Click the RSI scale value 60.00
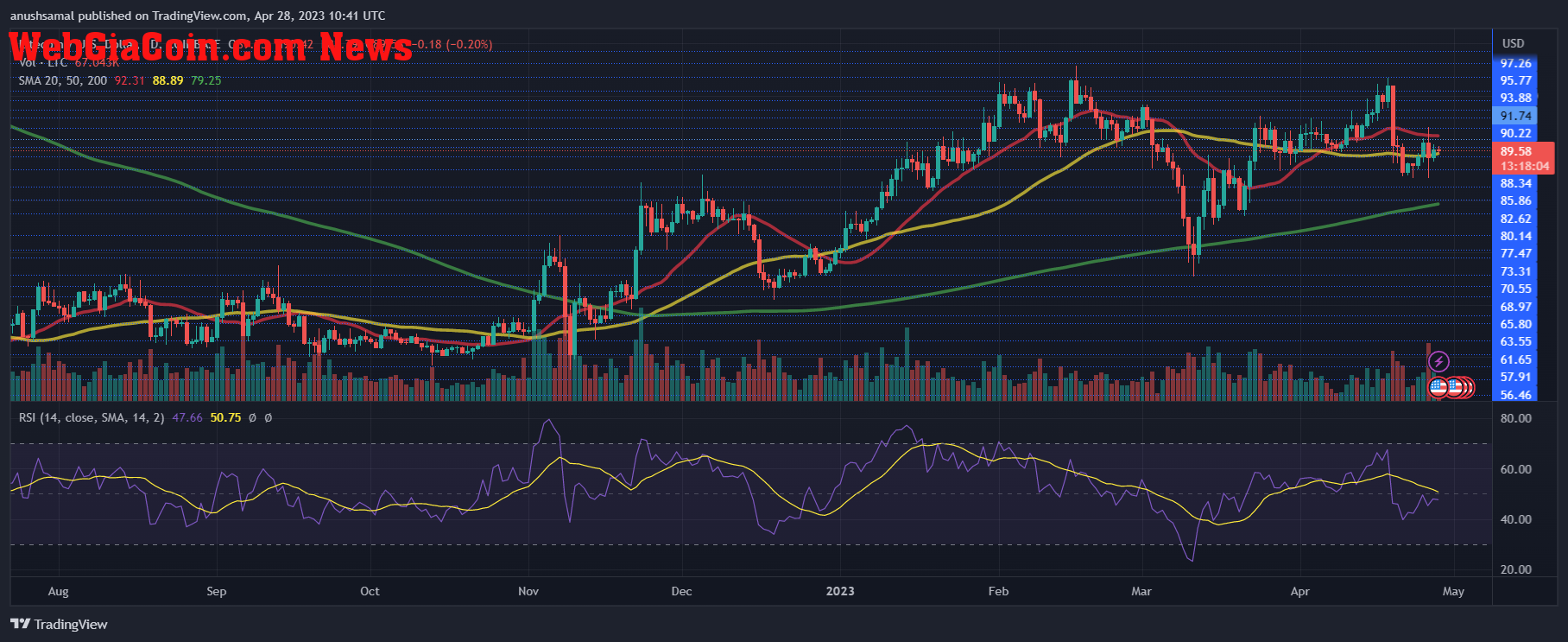Image resolution: width=1568 pixels, height=642 pixels. coord(1516,469)
